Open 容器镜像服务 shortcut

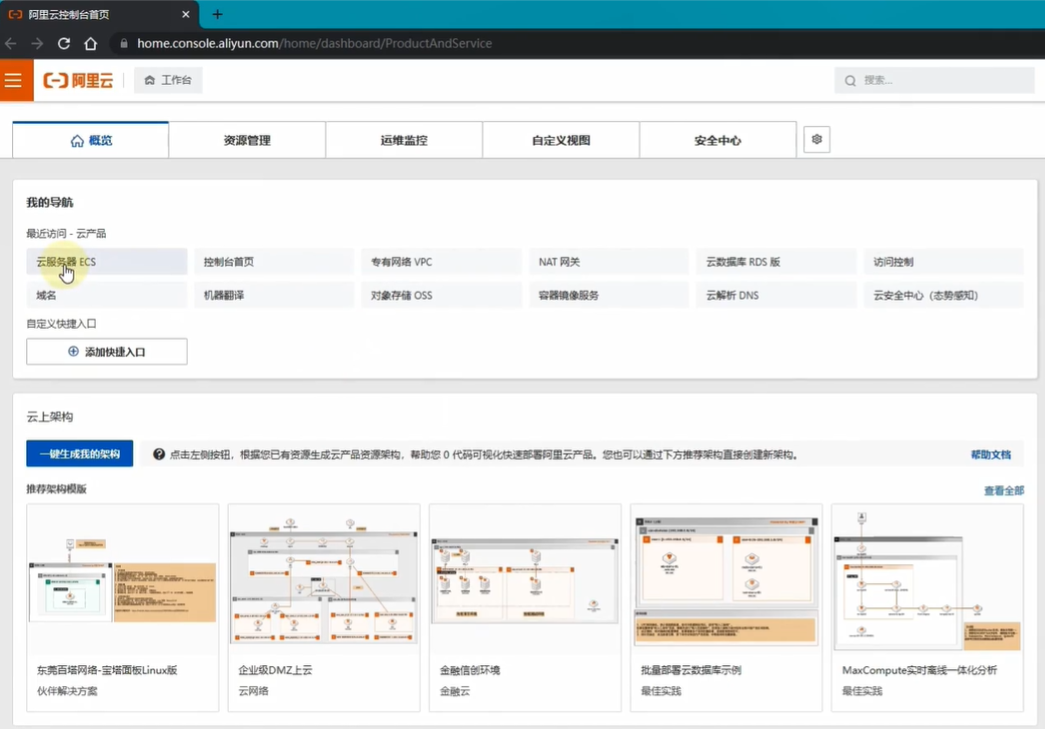point(609,295)
